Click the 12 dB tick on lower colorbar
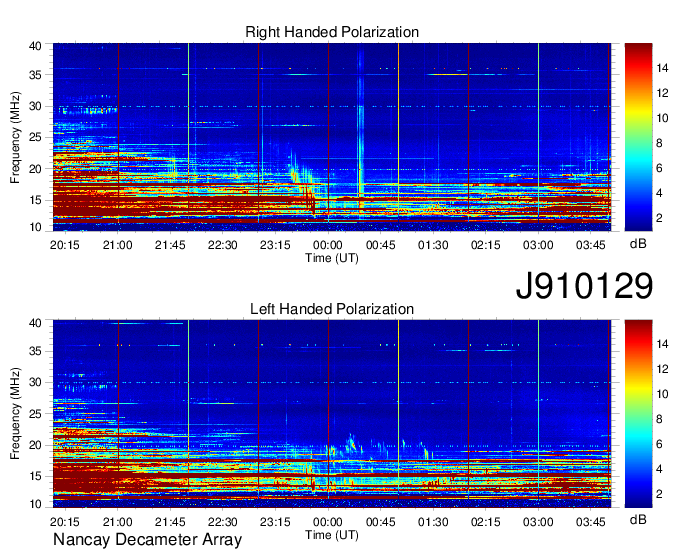Screen dimensions: 680x552 click(x=662, y=369)
